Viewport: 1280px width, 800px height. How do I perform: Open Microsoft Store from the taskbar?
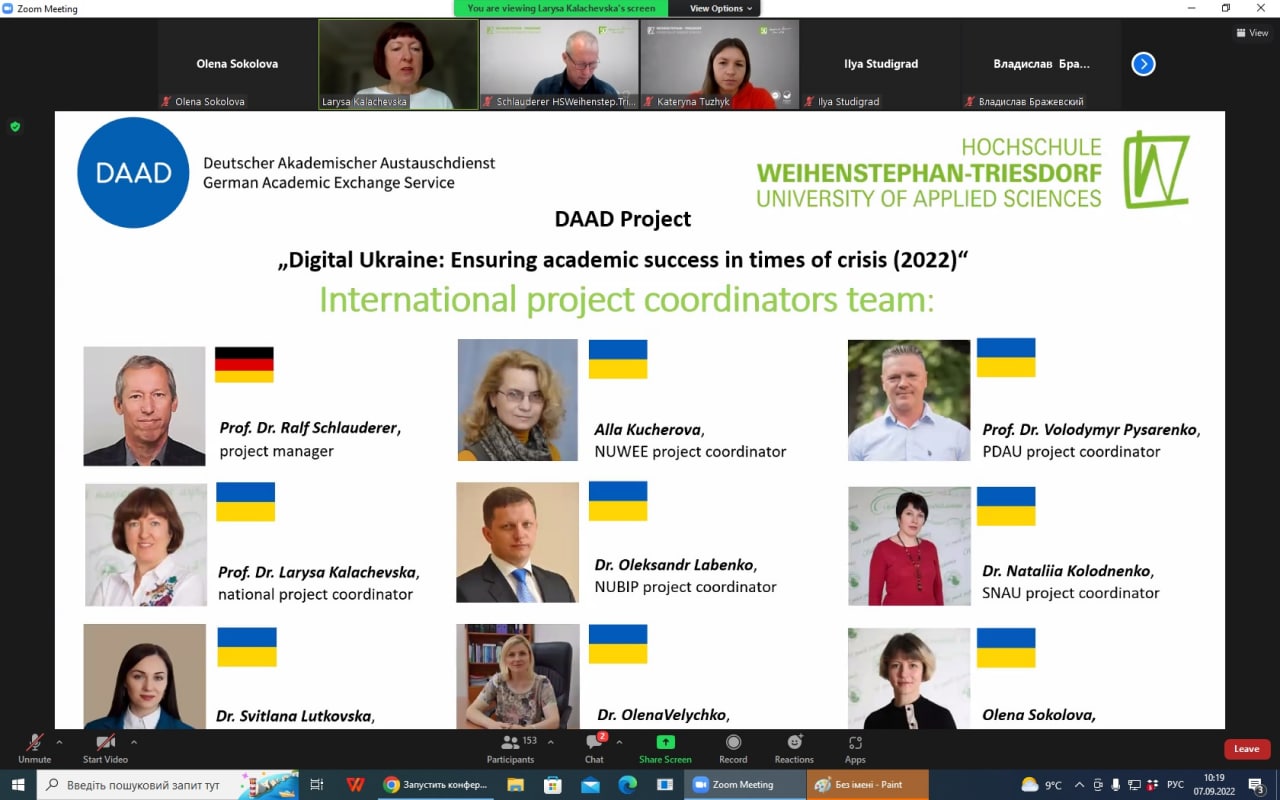click(554, 785)
